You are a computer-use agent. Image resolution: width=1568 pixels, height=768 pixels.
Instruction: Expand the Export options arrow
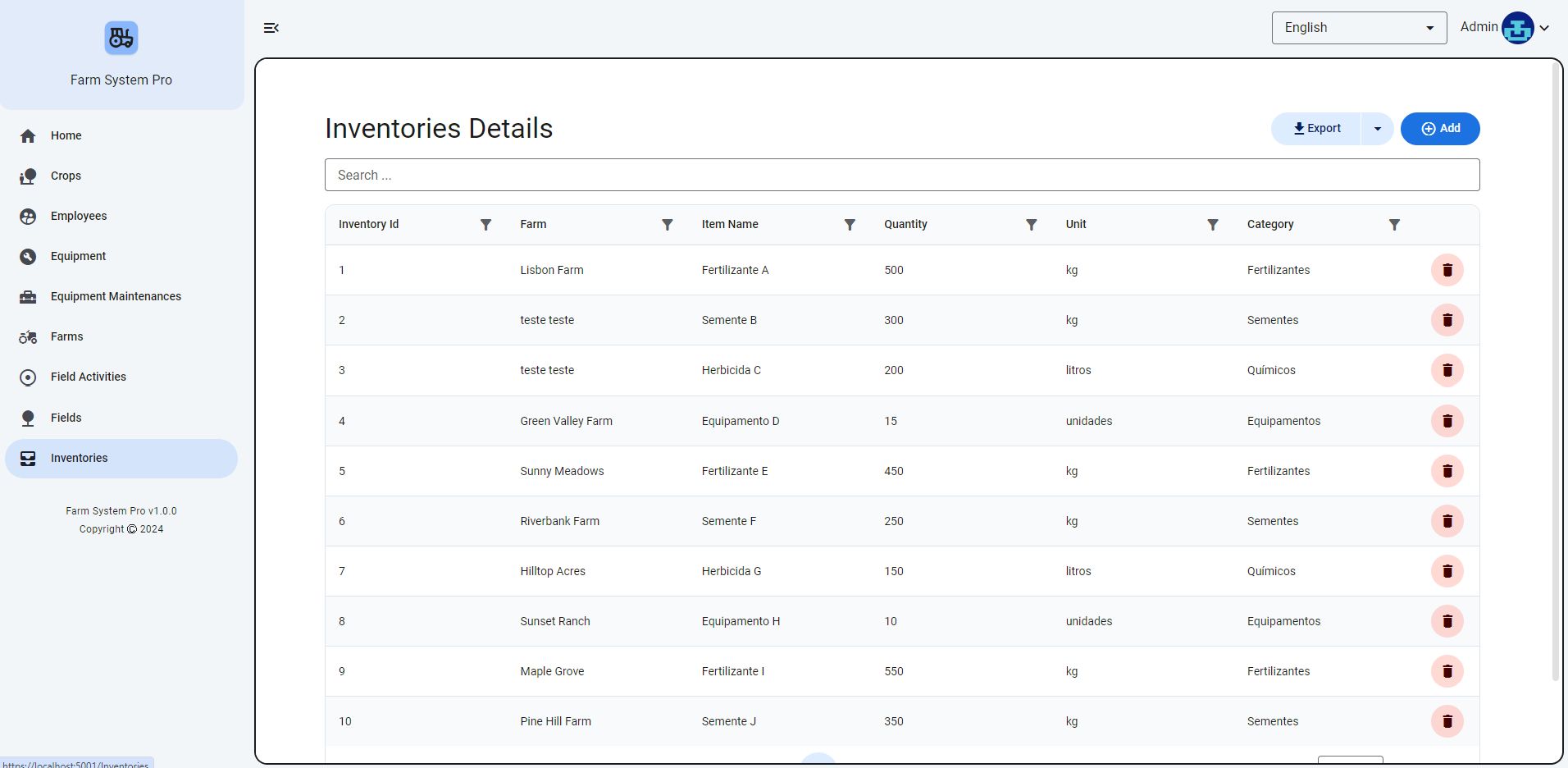click(1377, 129)
